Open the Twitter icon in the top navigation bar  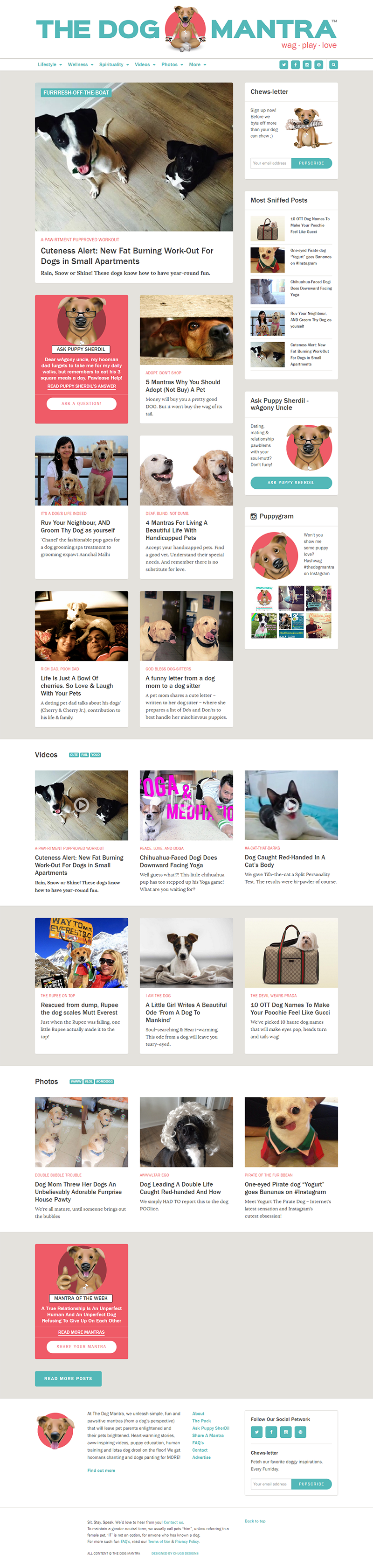[283, 64]
